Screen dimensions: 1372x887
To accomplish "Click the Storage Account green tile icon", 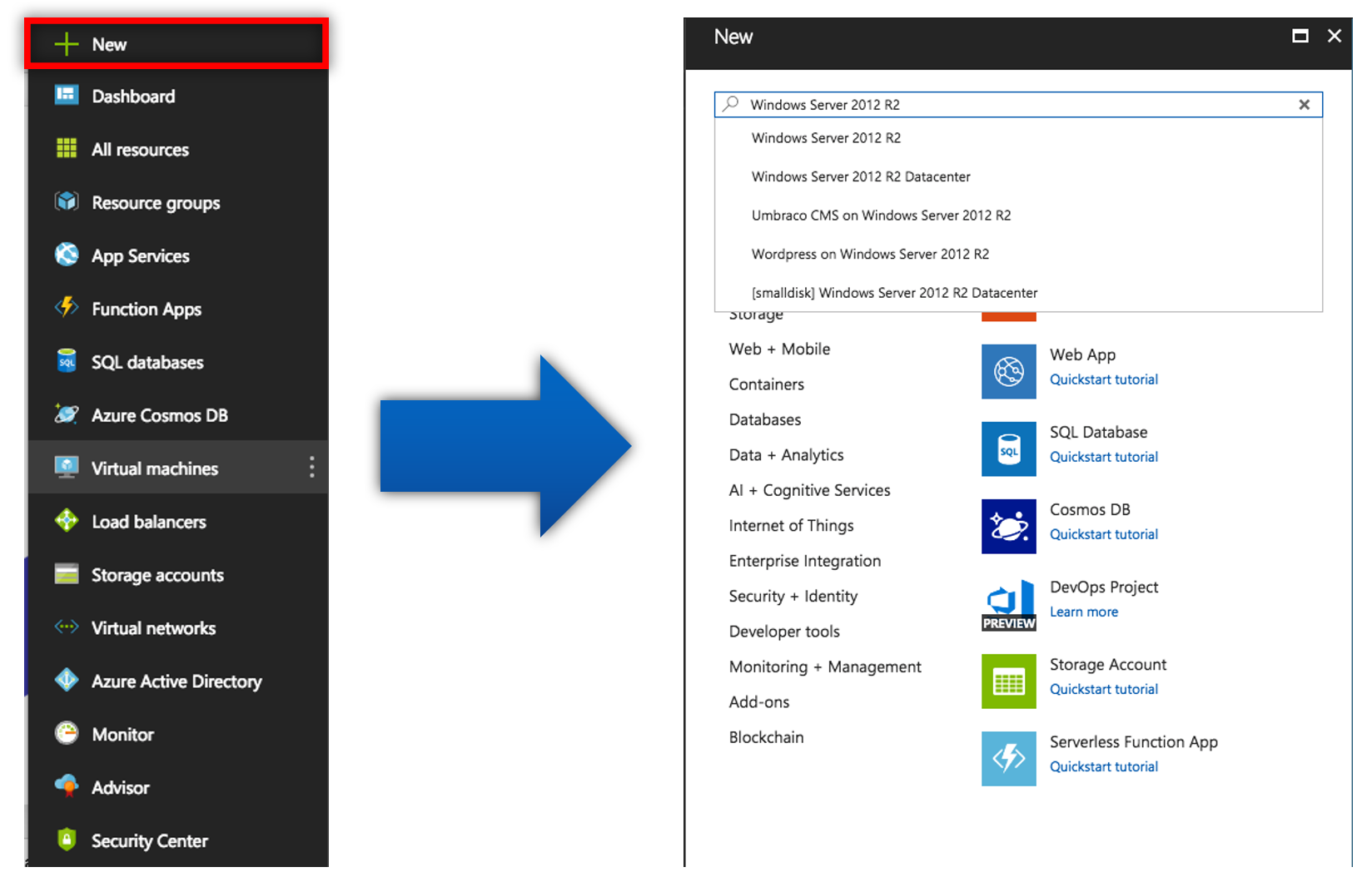I will 1008,681.
